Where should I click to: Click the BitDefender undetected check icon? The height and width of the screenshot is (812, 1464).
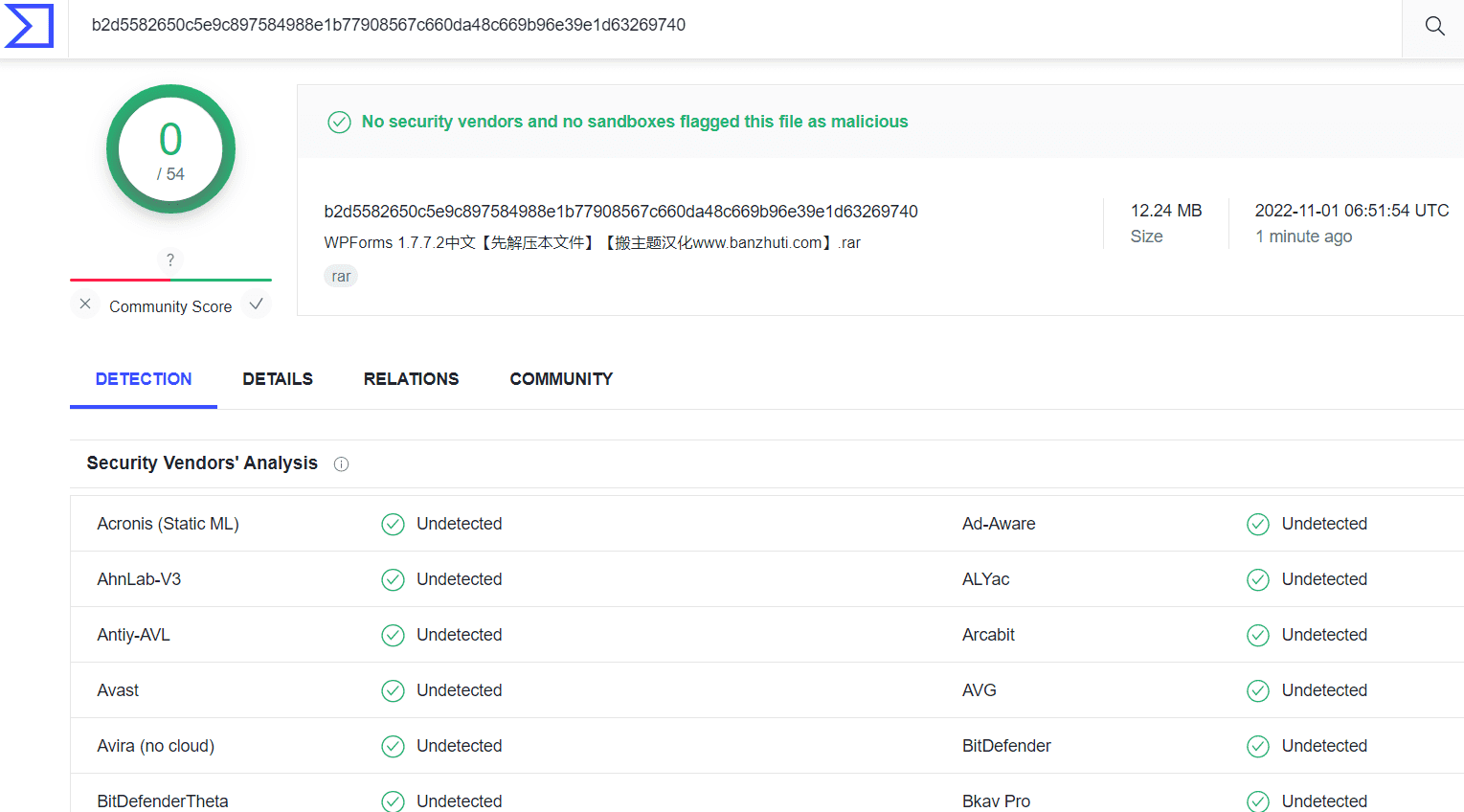click(1258, 747)
